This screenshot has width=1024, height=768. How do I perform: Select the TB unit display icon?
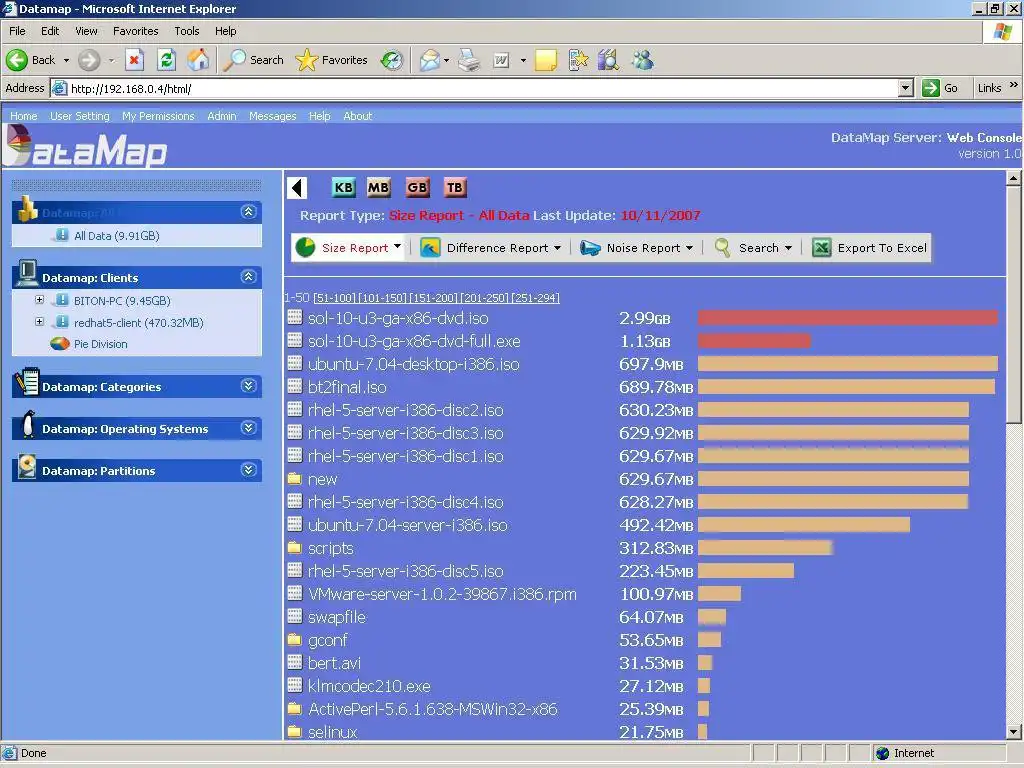point(455,187)
